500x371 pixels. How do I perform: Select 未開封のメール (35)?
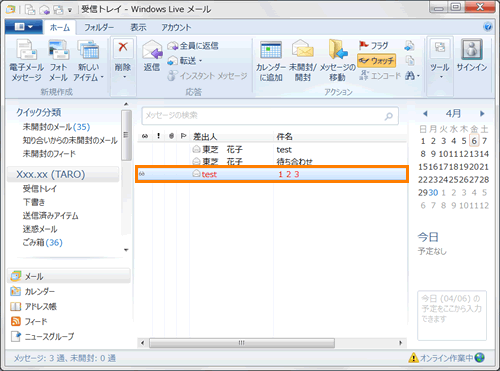tap(56, 127)
